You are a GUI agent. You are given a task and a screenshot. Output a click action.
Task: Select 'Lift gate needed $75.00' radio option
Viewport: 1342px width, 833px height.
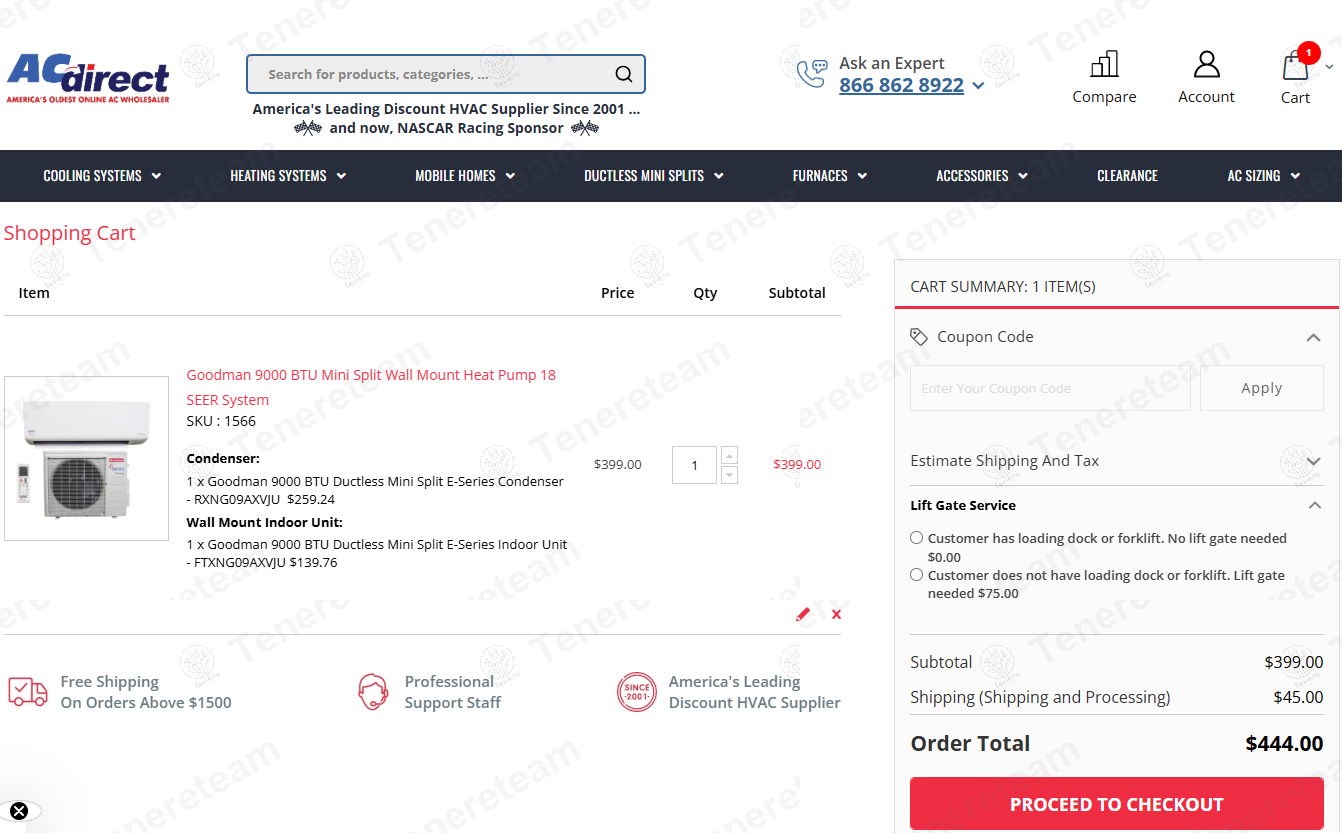pos(916,575)
